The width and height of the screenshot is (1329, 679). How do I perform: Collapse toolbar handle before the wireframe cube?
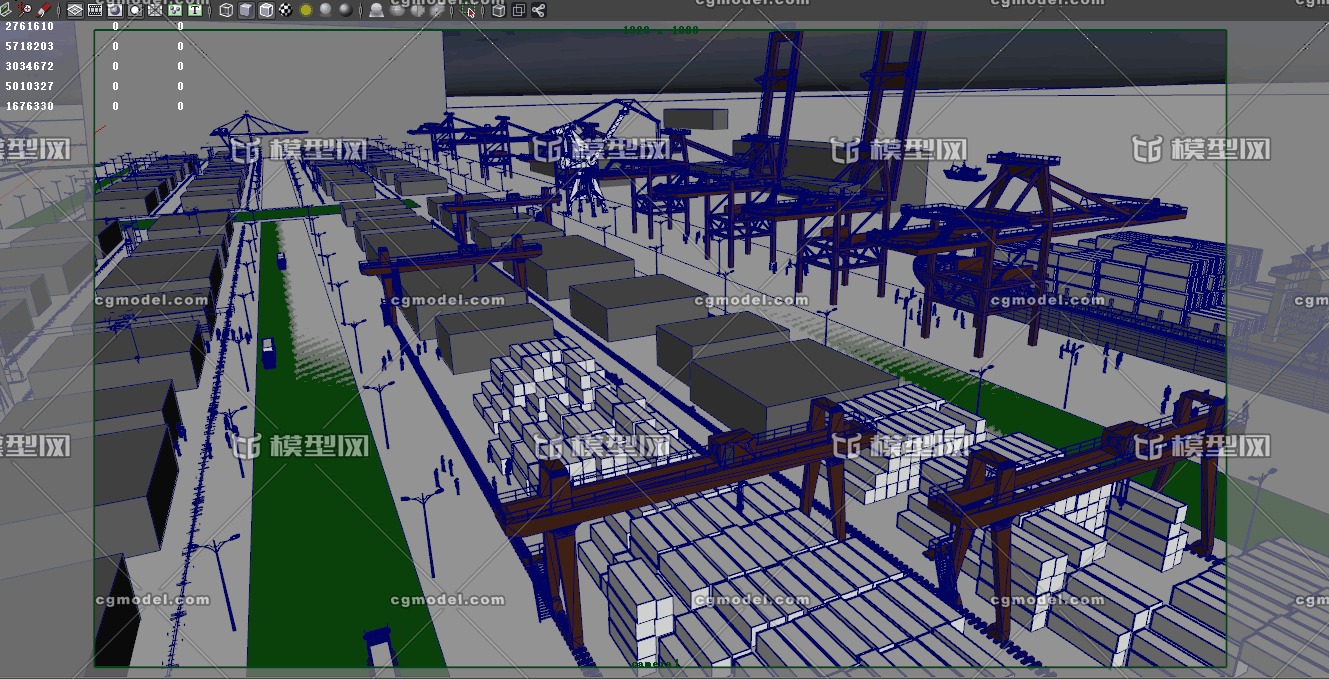coord(211,10)
